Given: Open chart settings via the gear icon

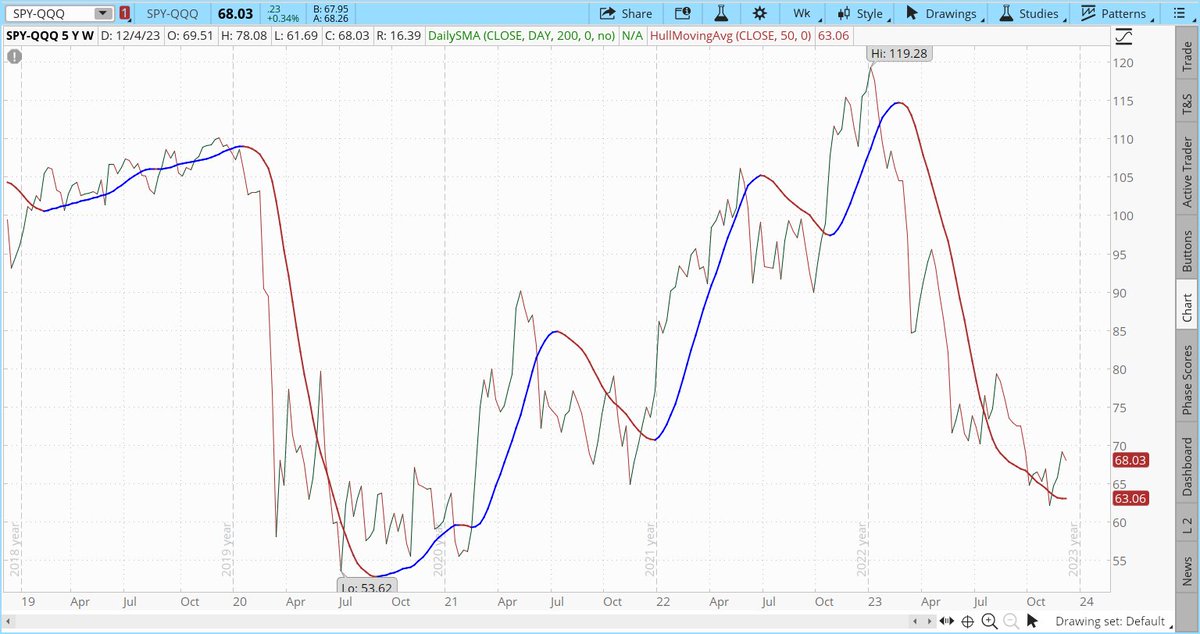Looking at the screenshot, I should click(x=759, y=14).
